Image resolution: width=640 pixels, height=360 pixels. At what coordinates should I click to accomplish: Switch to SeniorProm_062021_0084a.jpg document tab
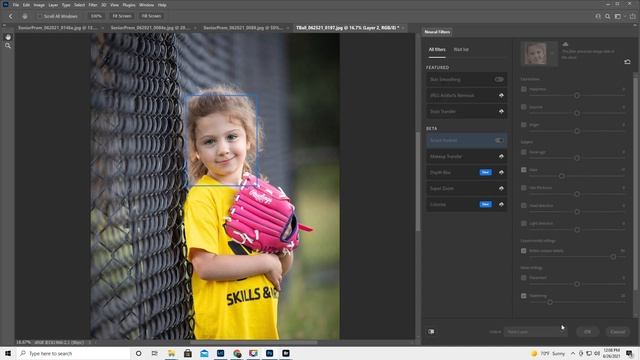[x=149, y=28]
